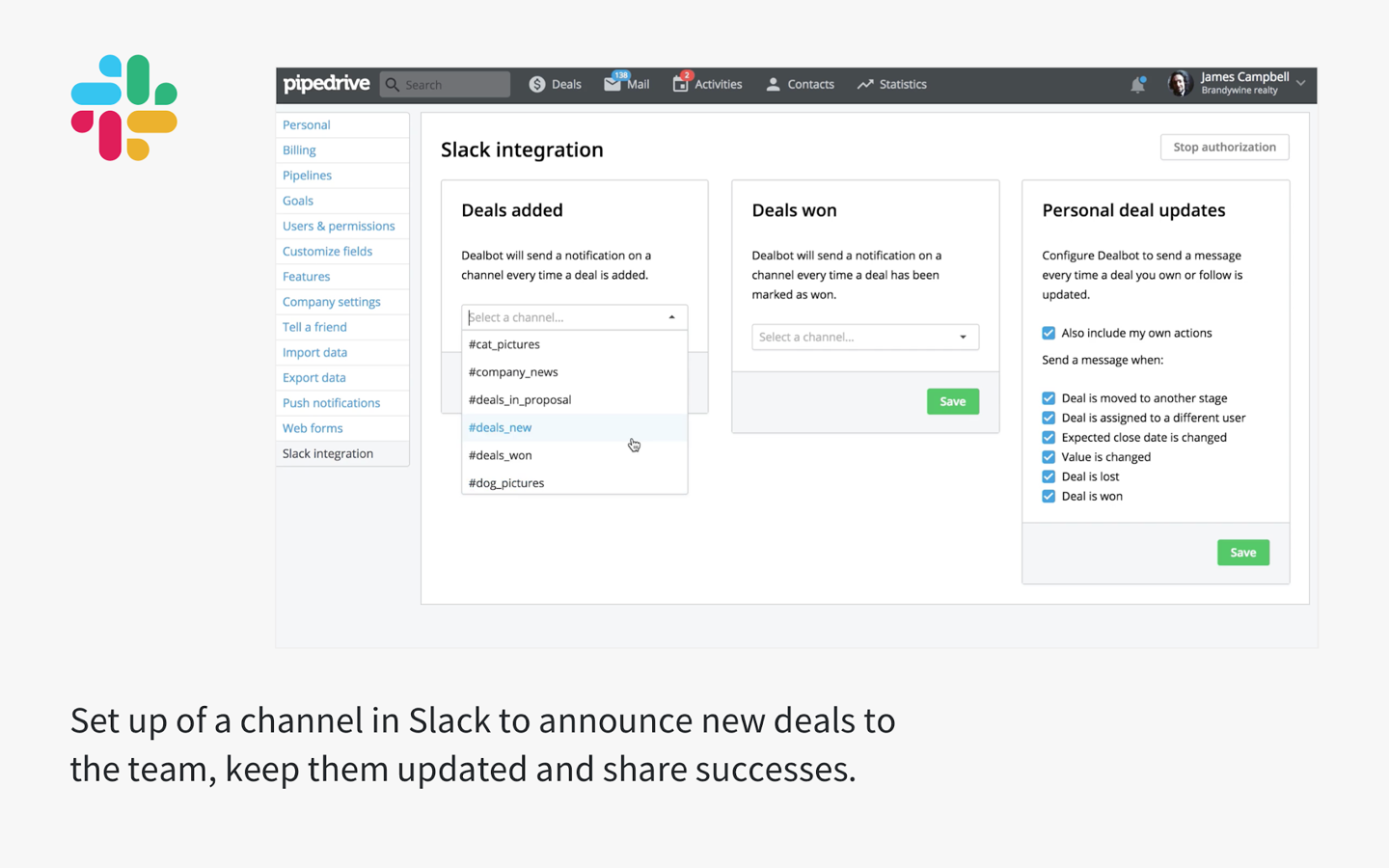Image resolution: width=1389 pixels, height=868 pixels.
Task: Collapse the Deals added channel dropdown
Action: (671, 316)
